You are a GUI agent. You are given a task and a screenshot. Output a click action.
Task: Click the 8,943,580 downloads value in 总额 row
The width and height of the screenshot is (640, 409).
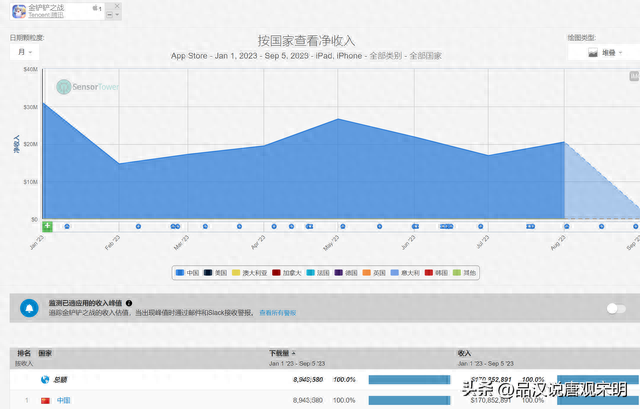308,380
